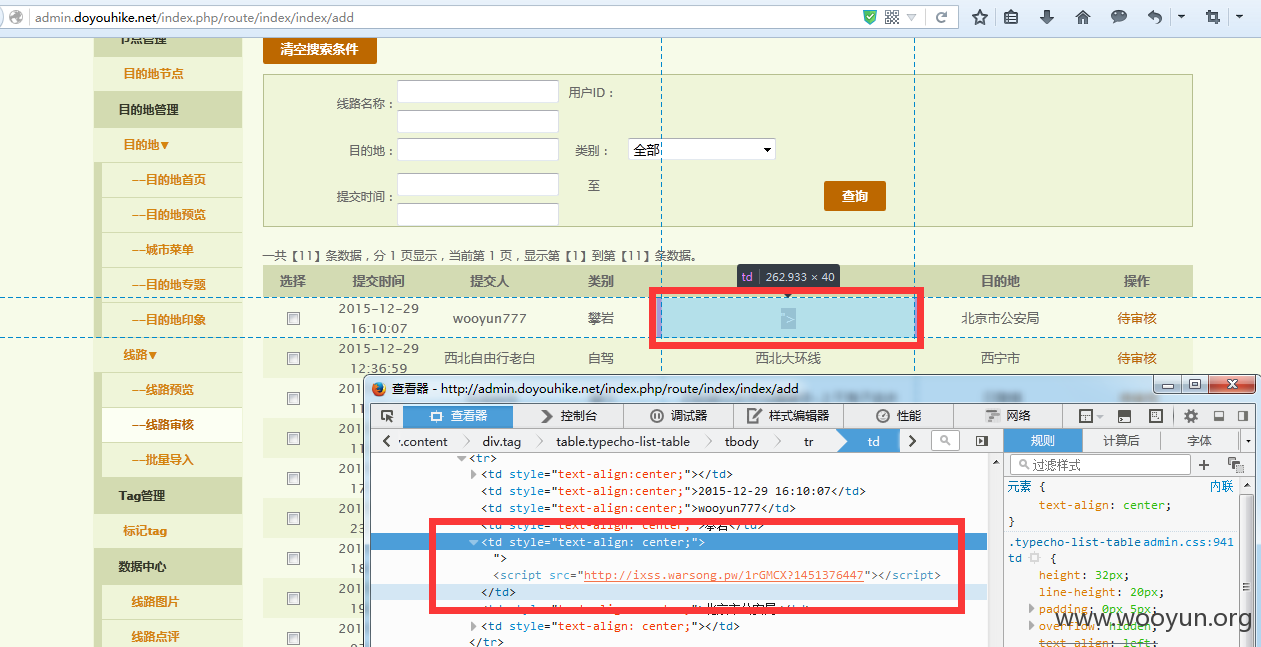Open address bar dropdown arrow beside QR icon
1261x647 pixels.
[x=911, y=17]
